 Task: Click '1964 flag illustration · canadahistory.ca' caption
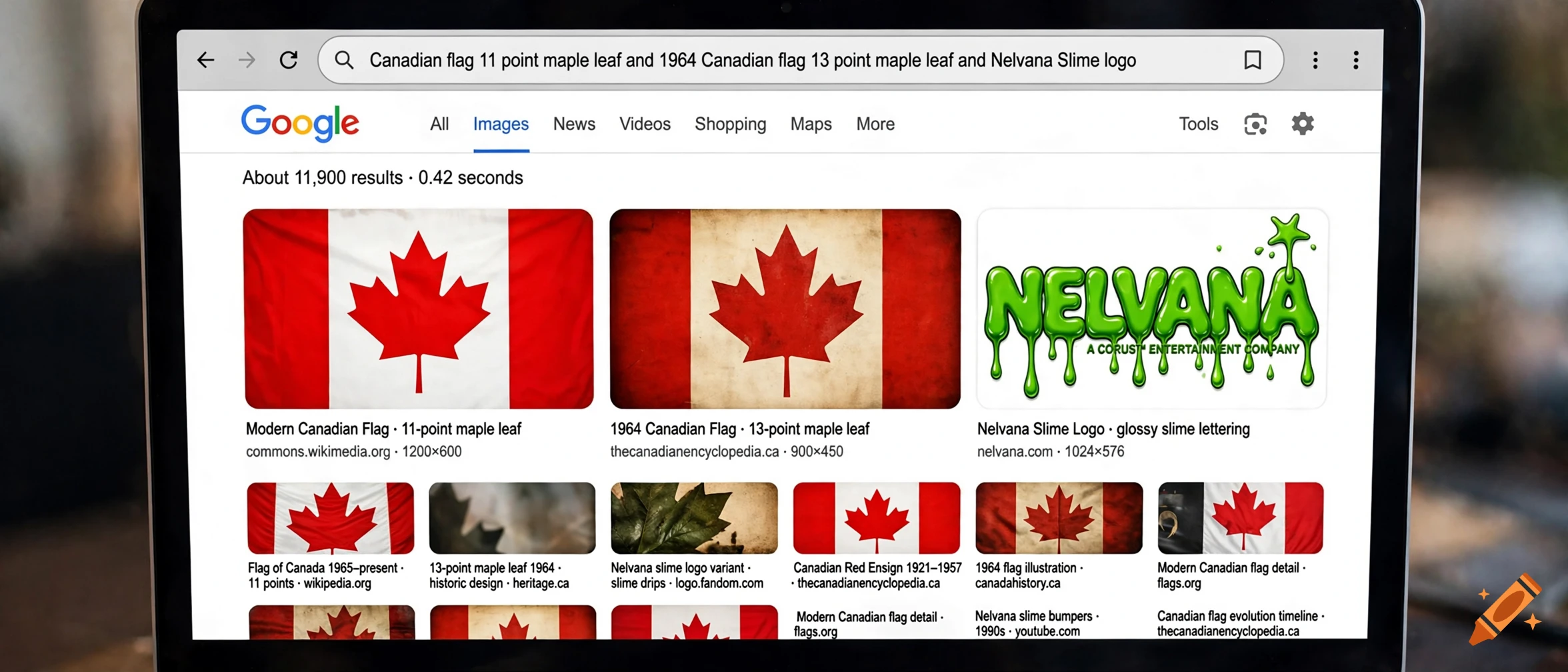pyautogui.click(x=1029, y=575)
